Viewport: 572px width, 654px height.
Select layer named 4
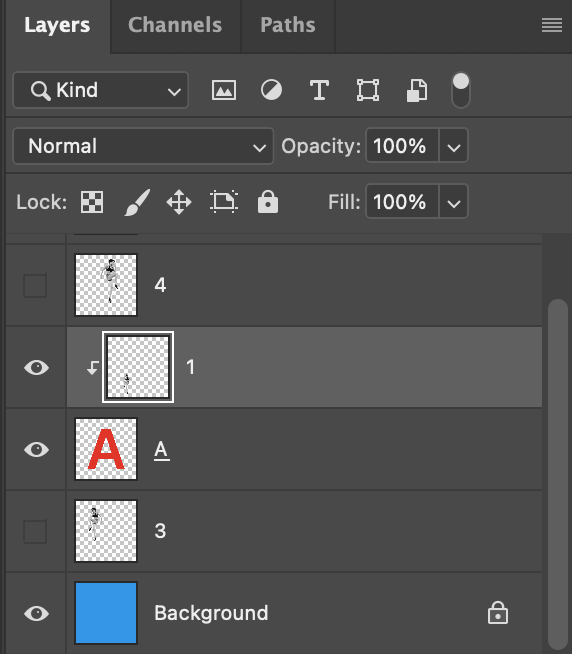160,285
